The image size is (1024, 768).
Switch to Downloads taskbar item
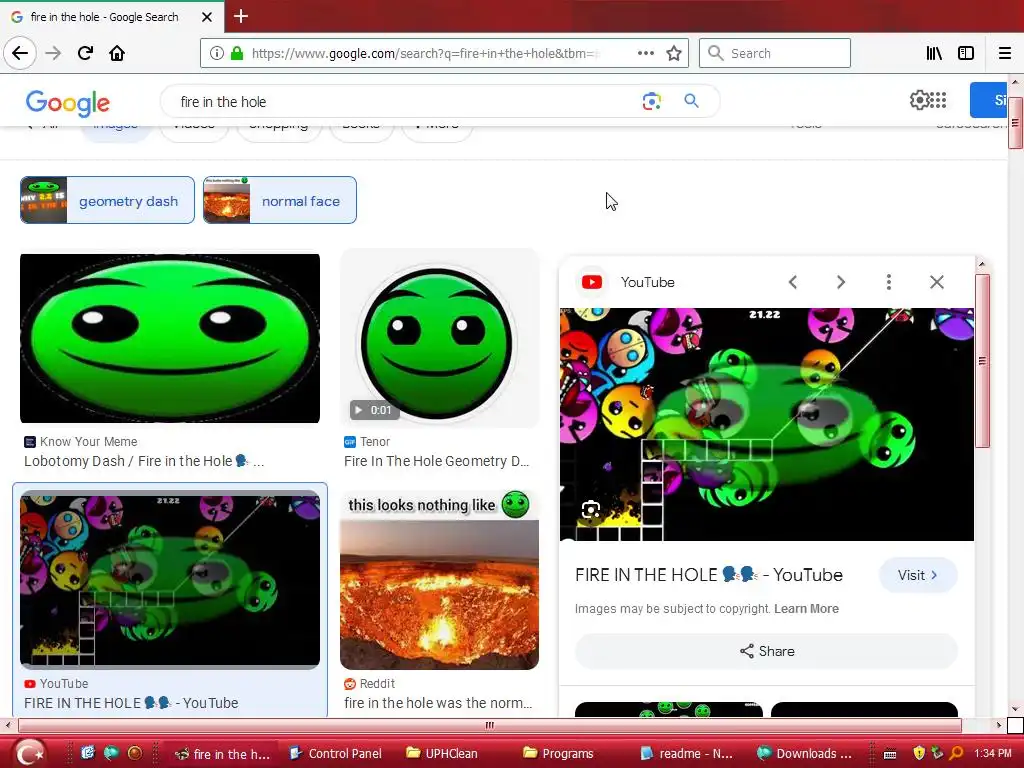pos(804,754)
